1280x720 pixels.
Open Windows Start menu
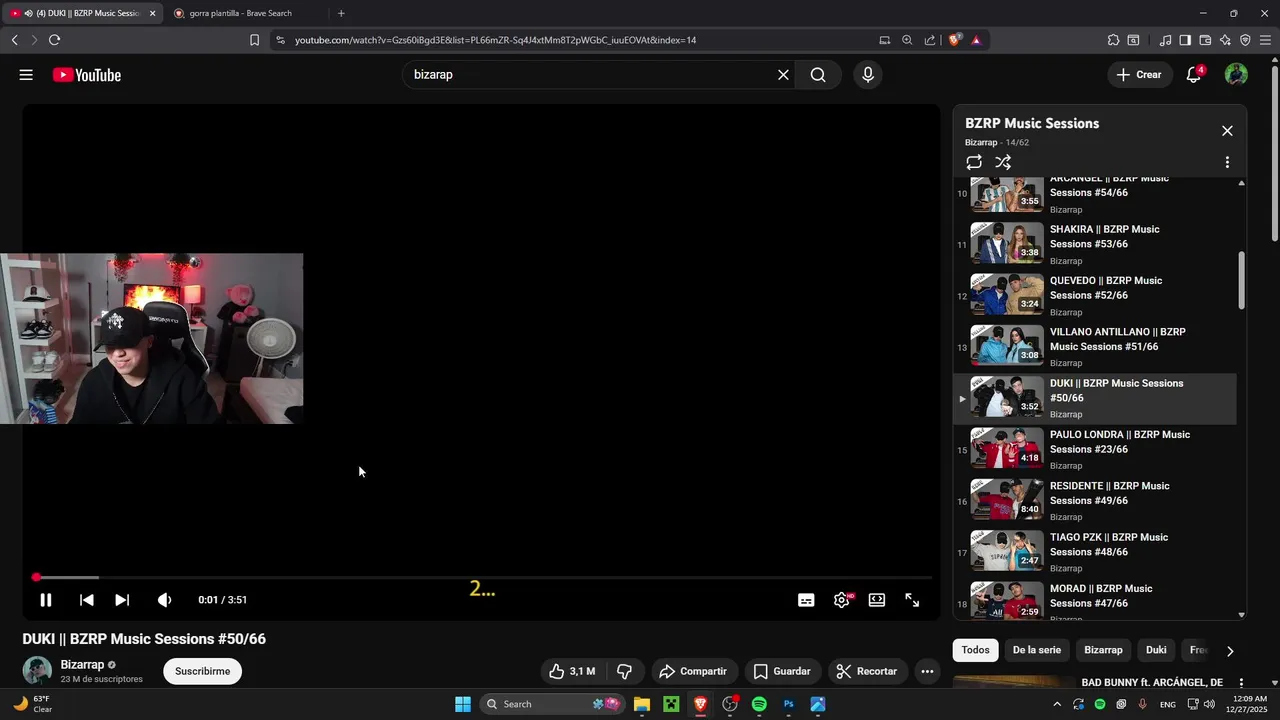[x=463, y=704]
